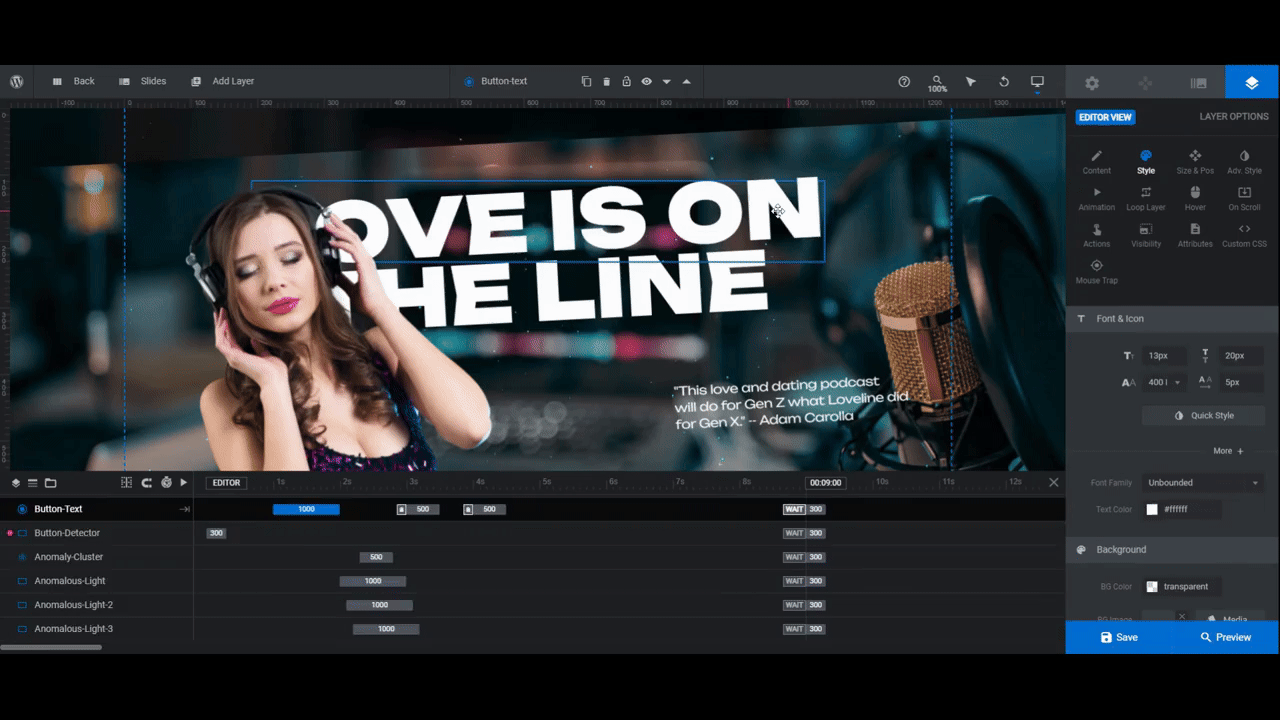Viewport: 1280px width, 720px height.
Task: Play the timeline animation
Action: pyautogui.click(x=184, y=482)
